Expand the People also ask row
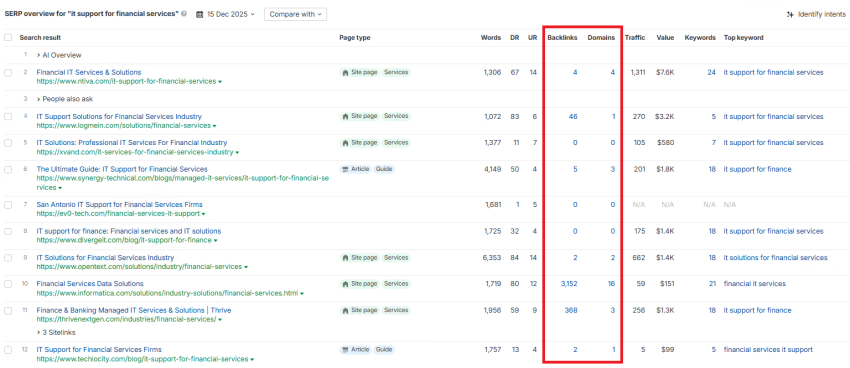Screen dimensions: 850x368 tap(64, 99)
